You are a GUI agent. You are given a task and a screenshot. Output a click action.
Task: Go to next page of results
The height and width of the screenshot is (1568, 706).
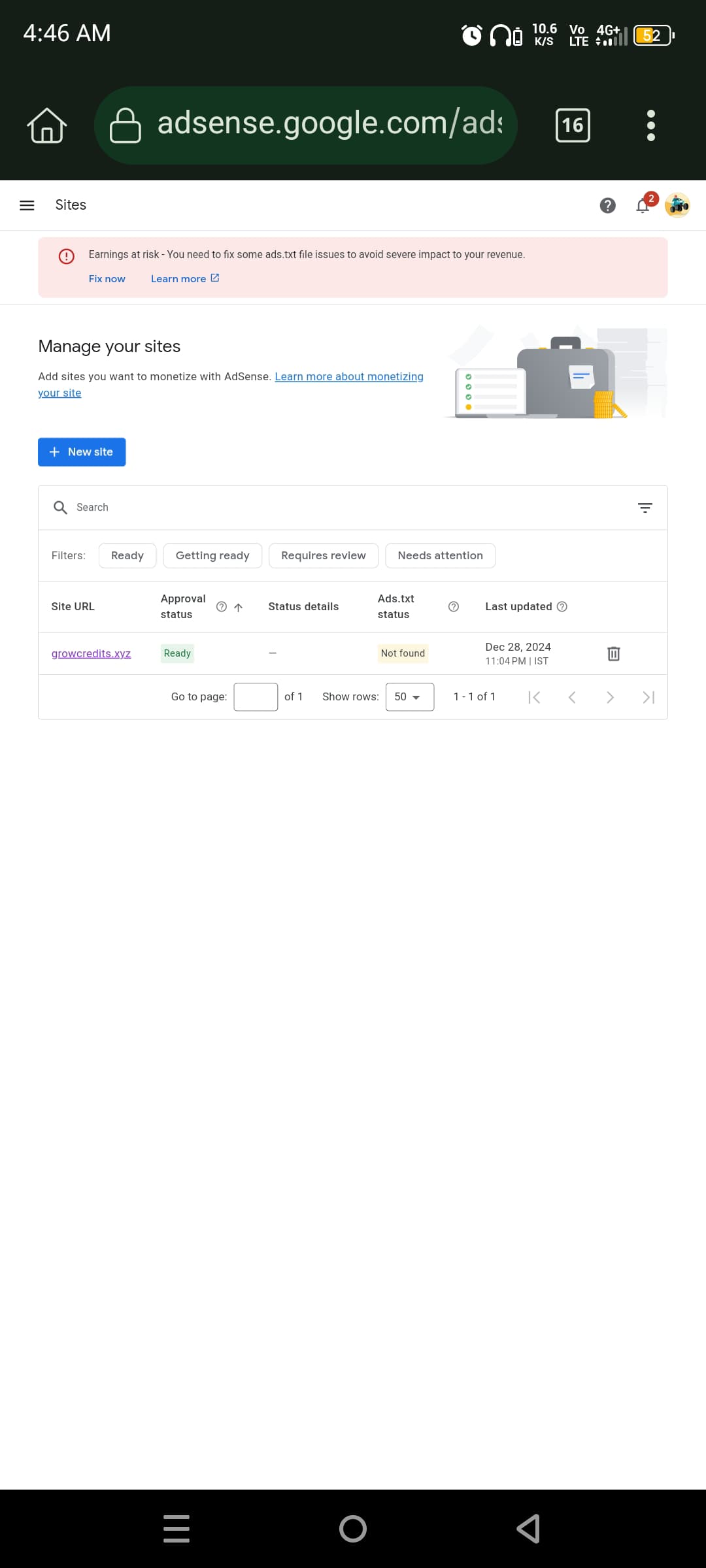(610, 697)
